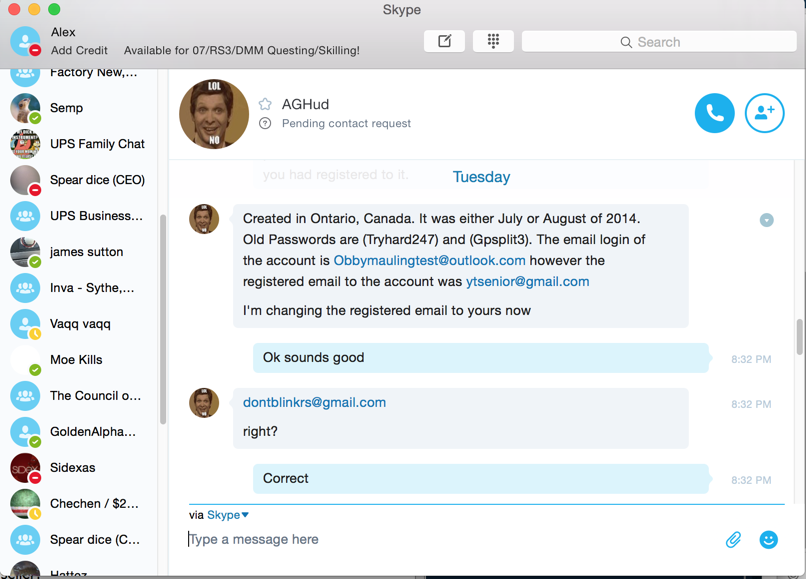The height and width of the screenshot is (579, 806).
Task: Click the 8:32 PM timestamp beside the dontblinkrs message
Action: coord(751,404)
